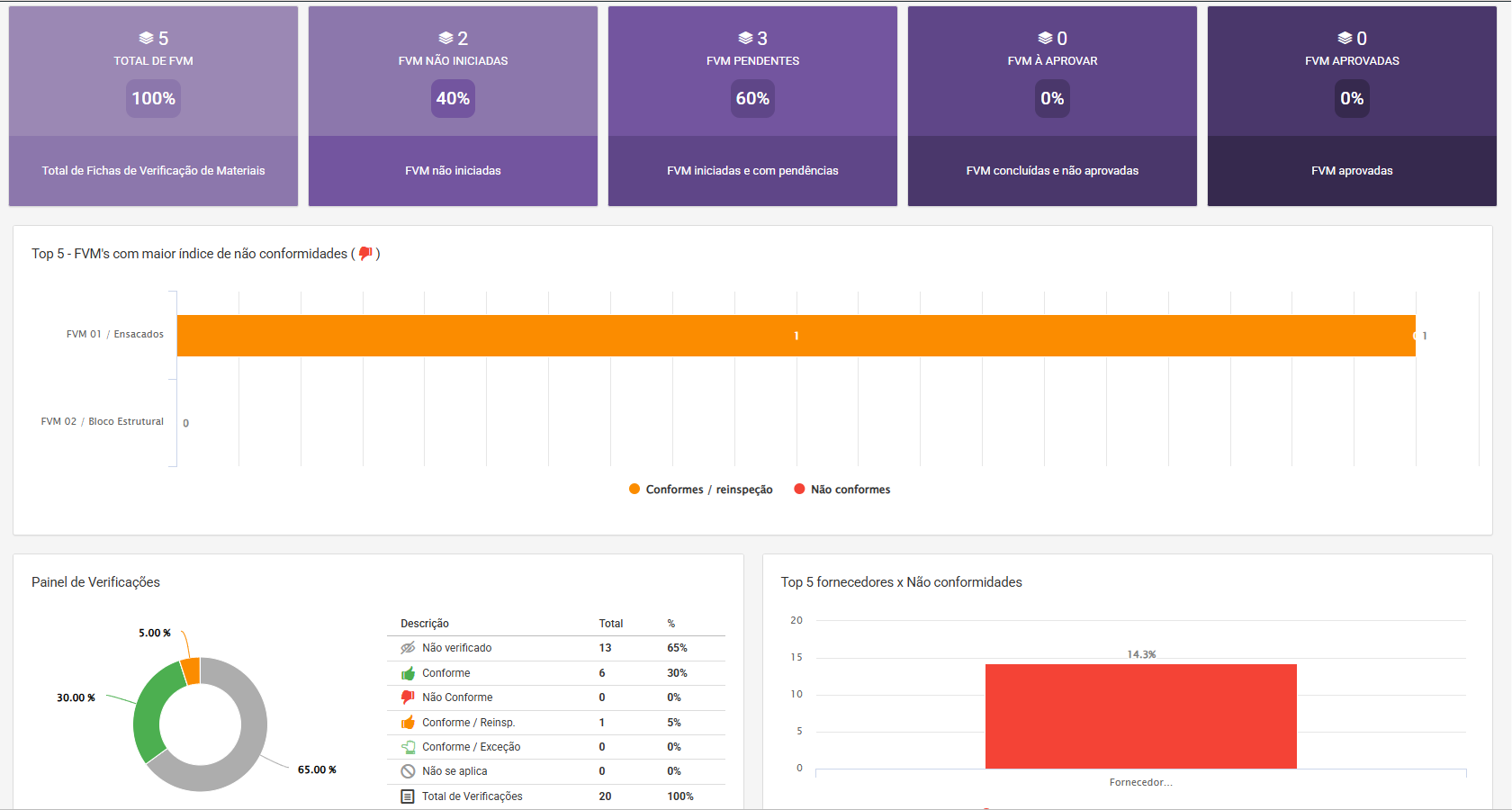
Task: Click the layers icon in FVM Não Iniciadas card
Action: click(x=445, y=38)
